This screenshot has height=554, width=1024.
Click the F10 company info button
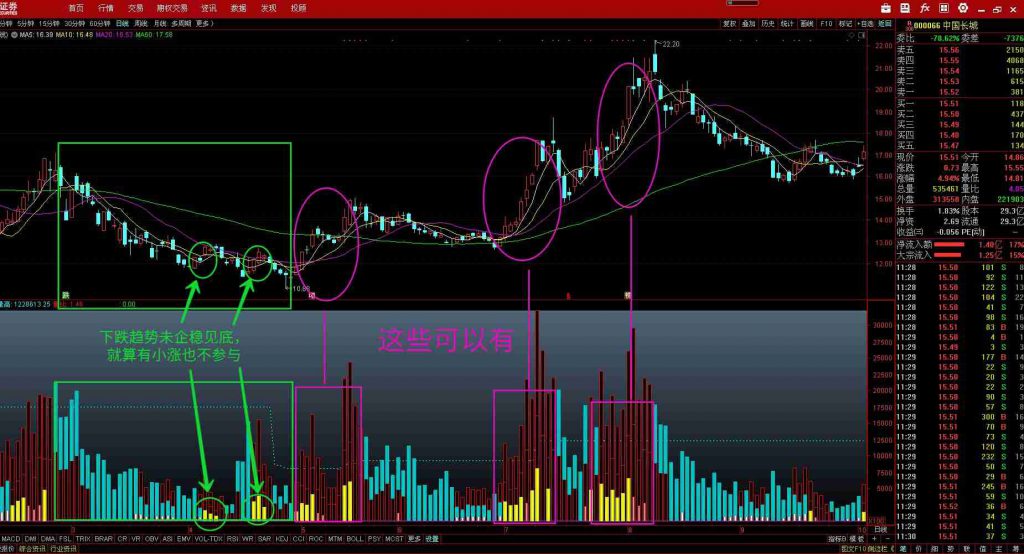pos(826,23)
